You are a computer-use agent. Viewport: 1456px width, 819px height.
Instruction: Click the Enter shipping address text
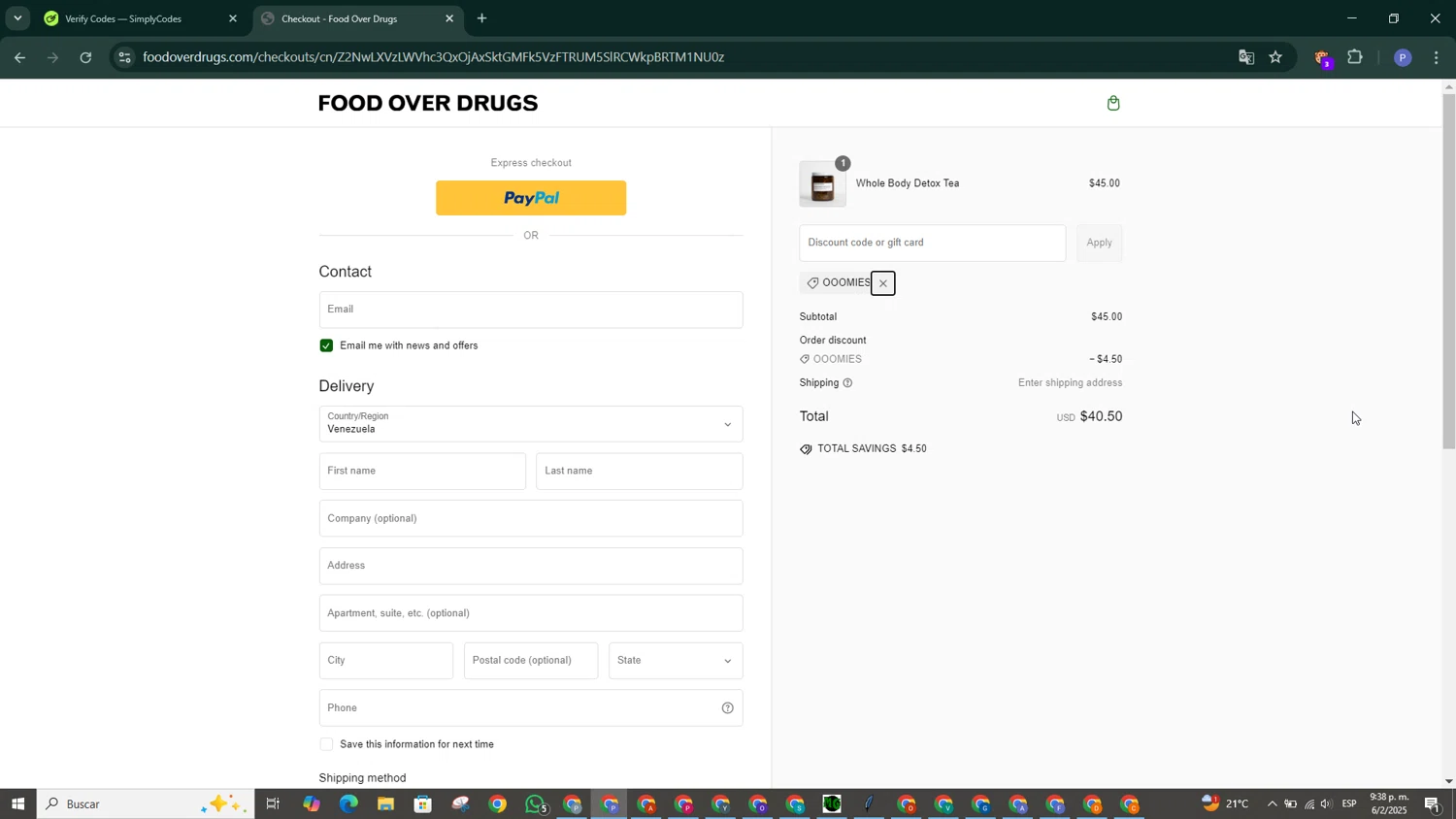tap(1070, 383)
